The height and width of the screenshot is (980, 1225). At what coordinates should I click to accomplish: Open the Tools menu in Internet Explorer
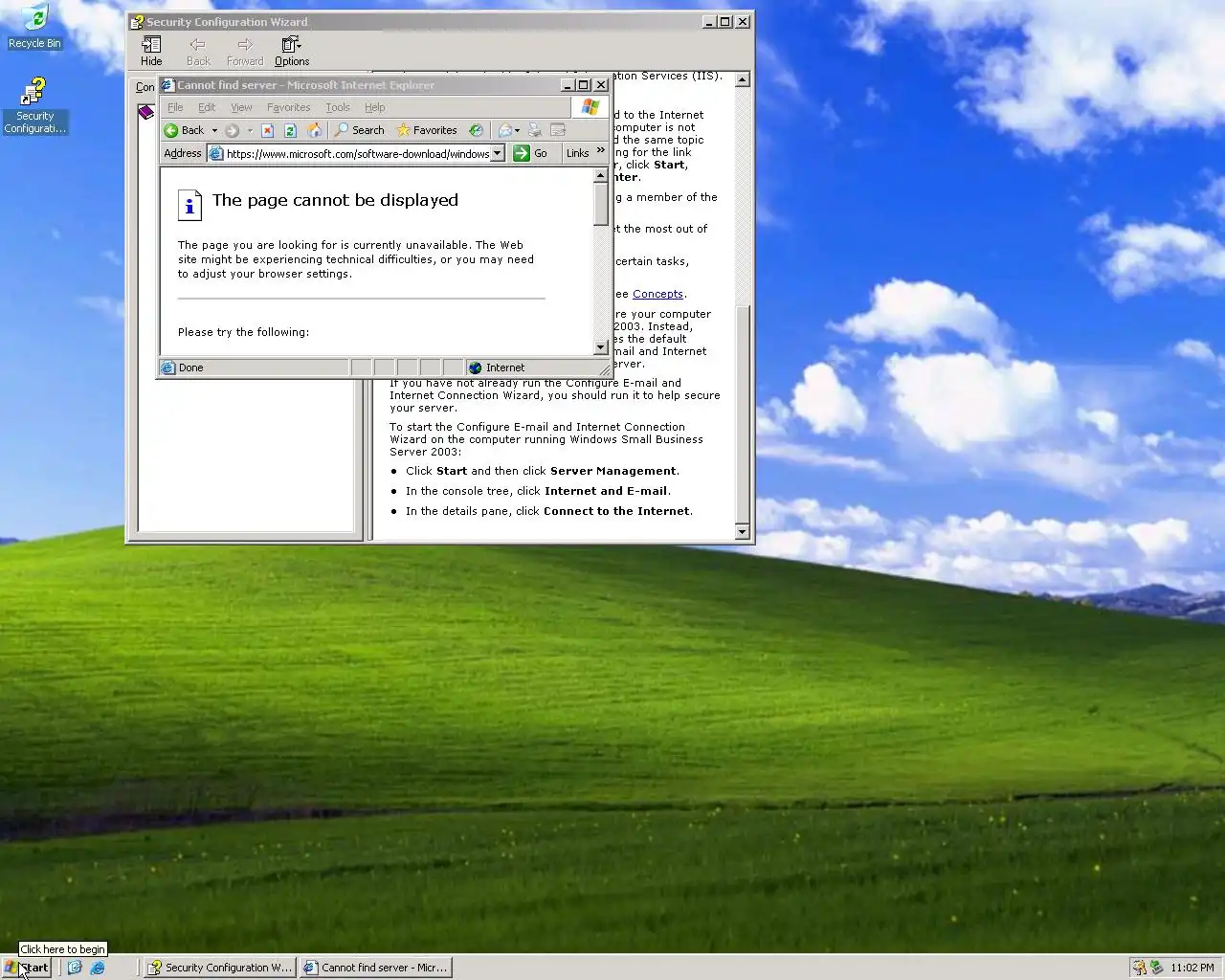pos(338,107)
